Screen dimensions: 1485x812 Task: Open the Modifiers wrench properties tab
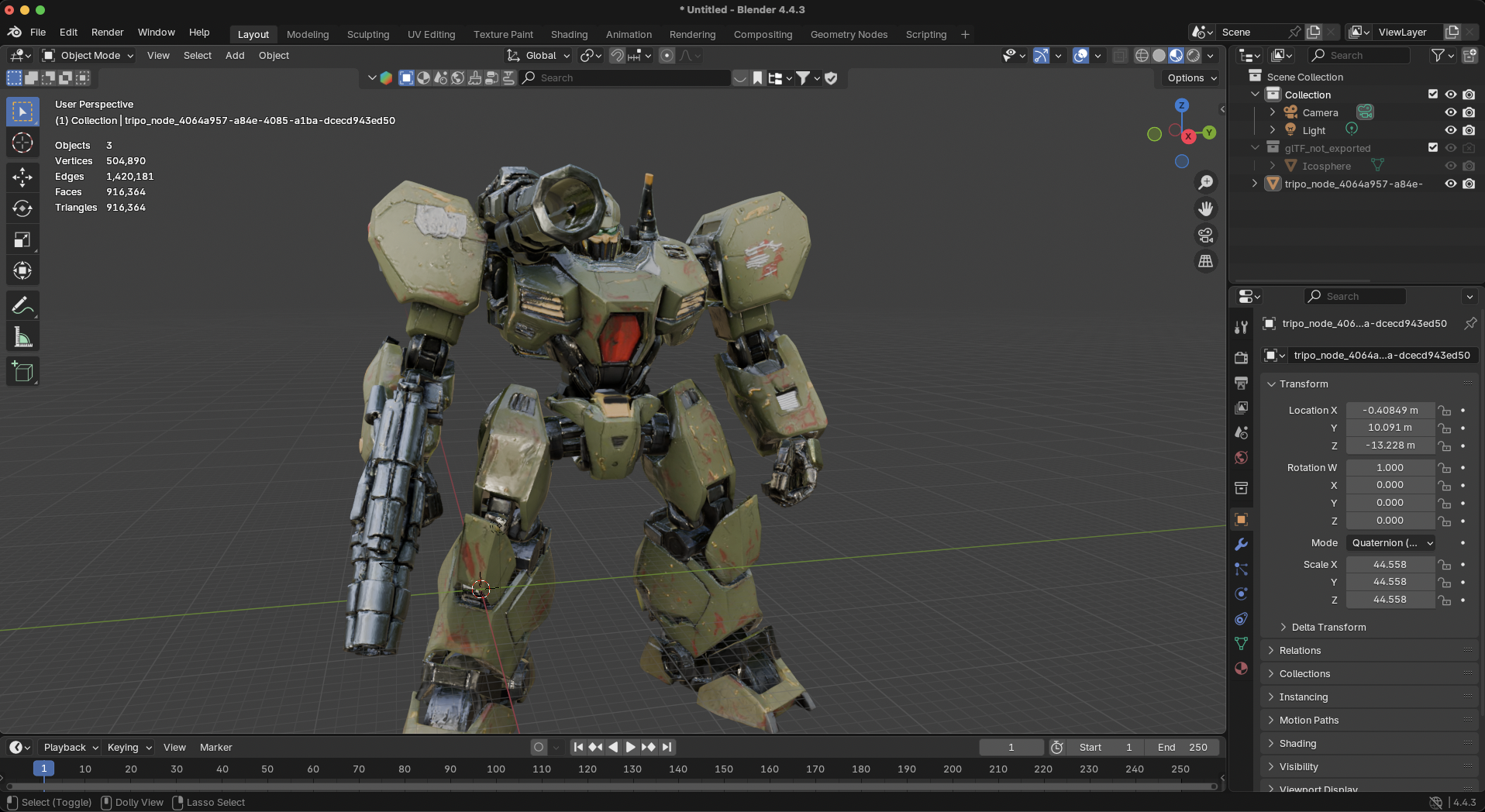(x=1241, y=544)
